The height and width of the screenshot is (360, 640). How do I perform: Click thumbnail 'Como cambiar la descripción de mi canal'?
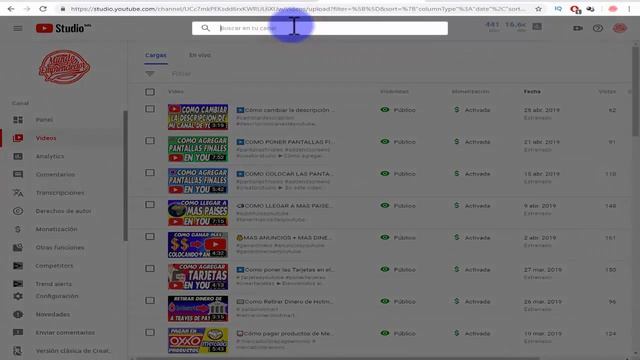tap(198, 117)
